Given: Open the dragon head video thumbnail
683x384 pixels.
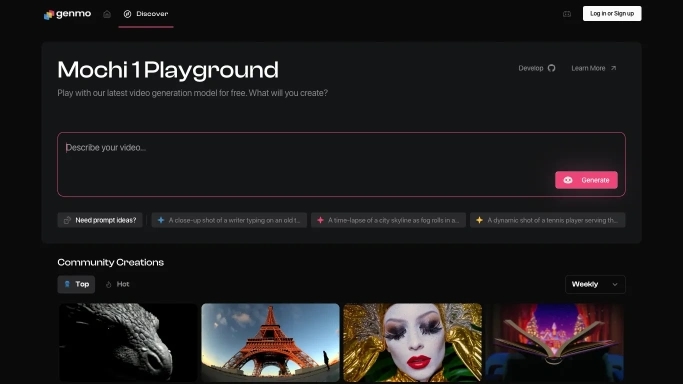Looking at the screenshot, I should [x=128, y=343].
